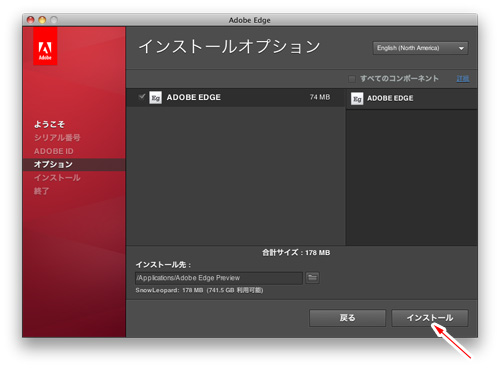Minimize the Adobe Edge window with the yellow button

click(42, 20)
